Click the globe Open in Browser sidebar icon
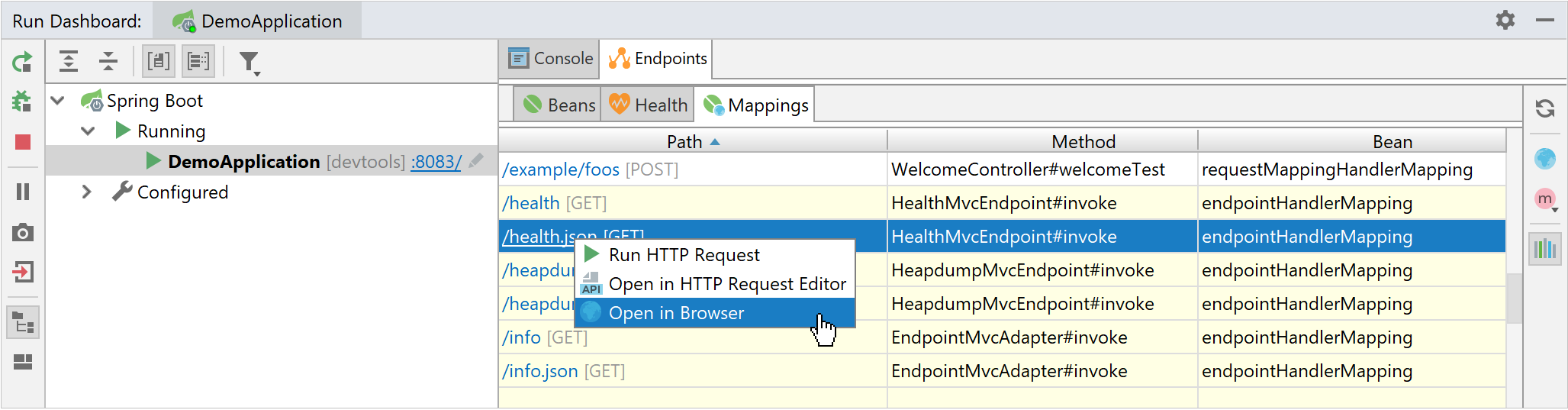 coord(1545,159)
